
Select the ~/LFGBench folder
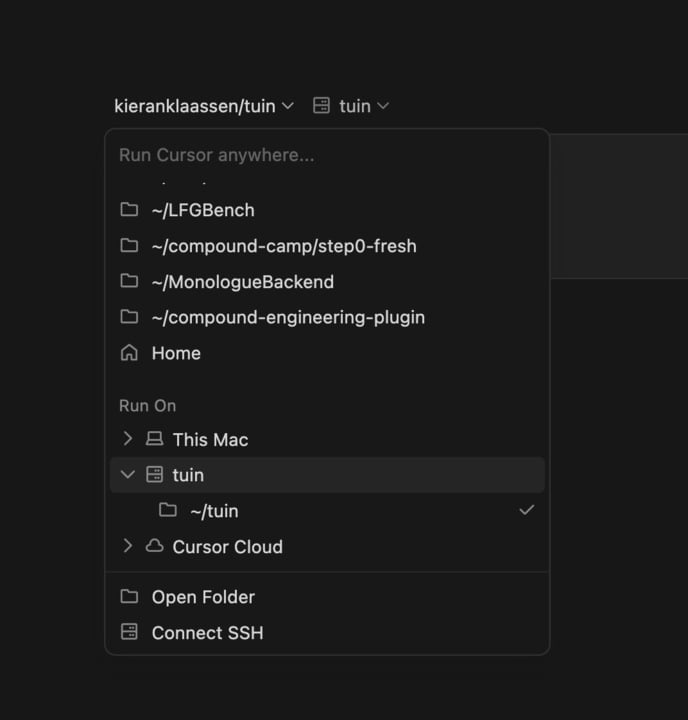[x=327, y=210]
